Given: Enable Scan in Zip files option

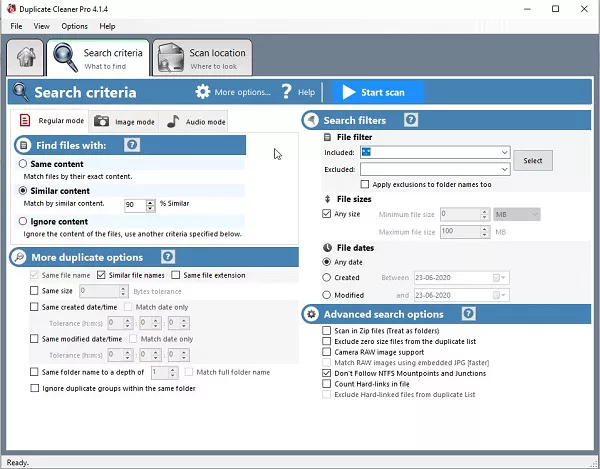Looking at the screenshot, I should 327,330.
